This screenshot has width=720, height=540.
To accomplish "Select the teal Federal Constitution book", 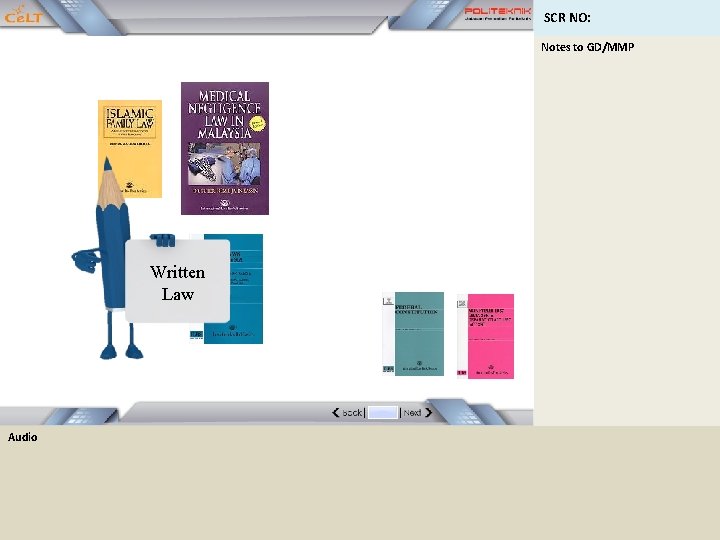I will 413,334.
